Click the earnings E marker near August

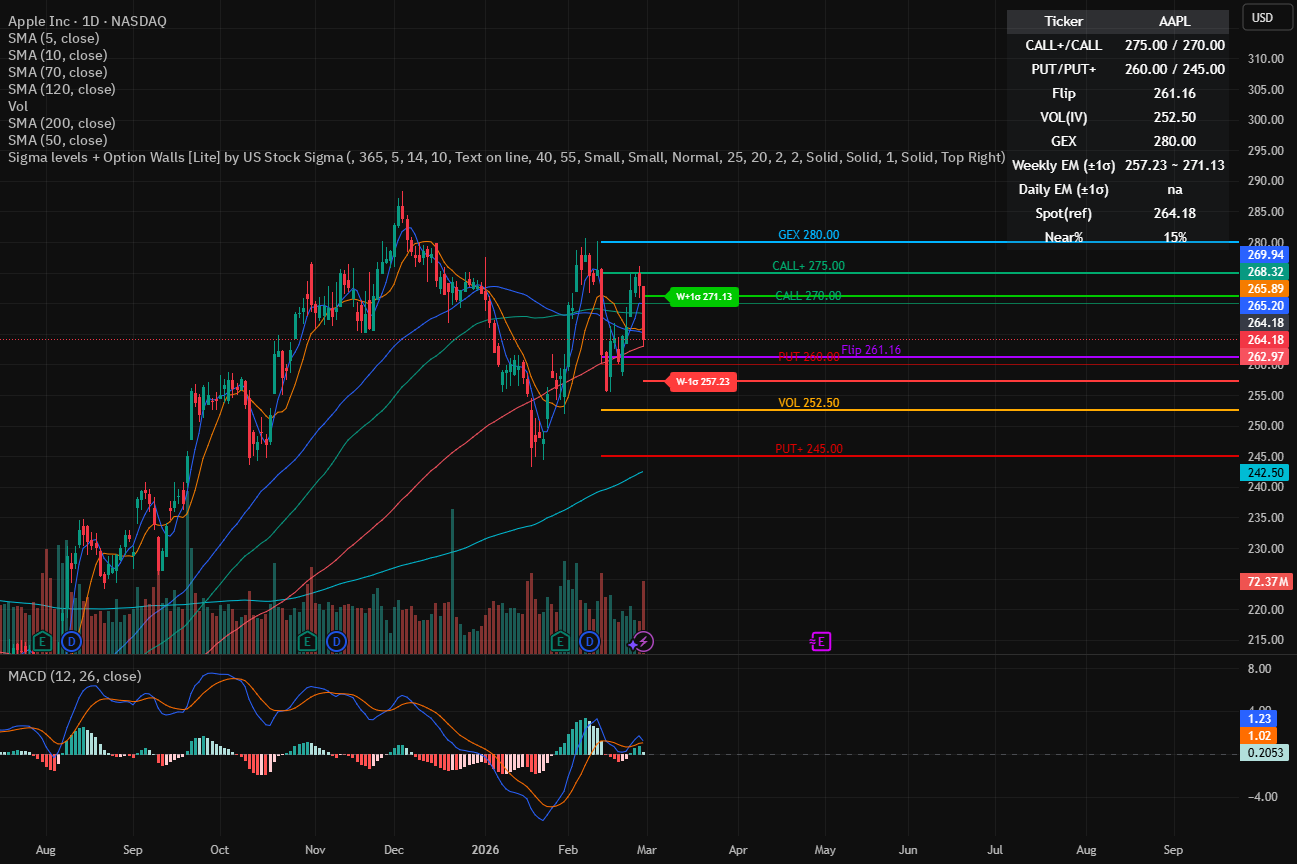[x=42, y=640]
